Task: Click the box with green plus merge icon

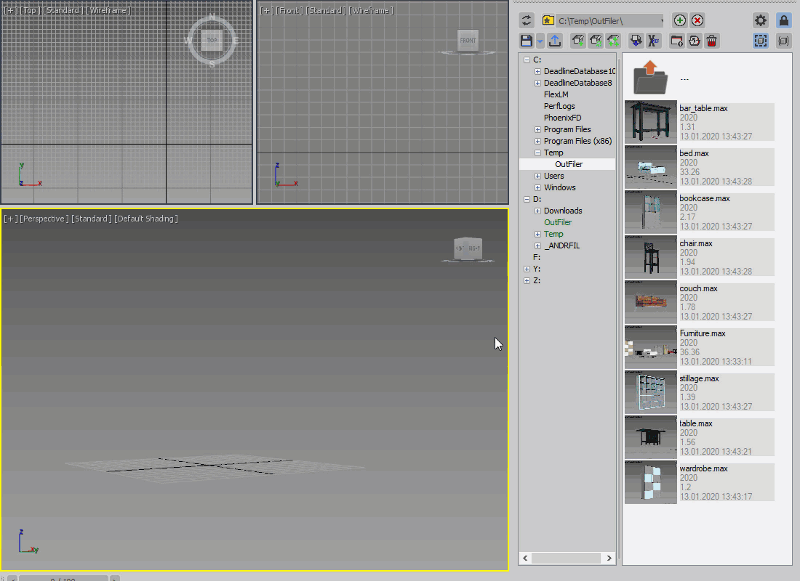Action: pyautogui.click(x=578, y=41)
